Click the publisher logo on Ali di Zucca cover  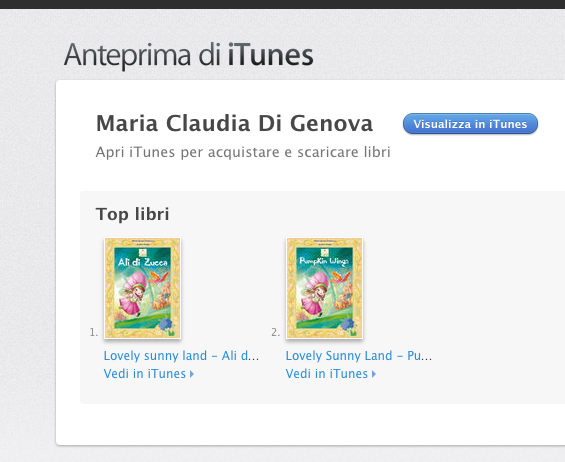click(143, 252)
